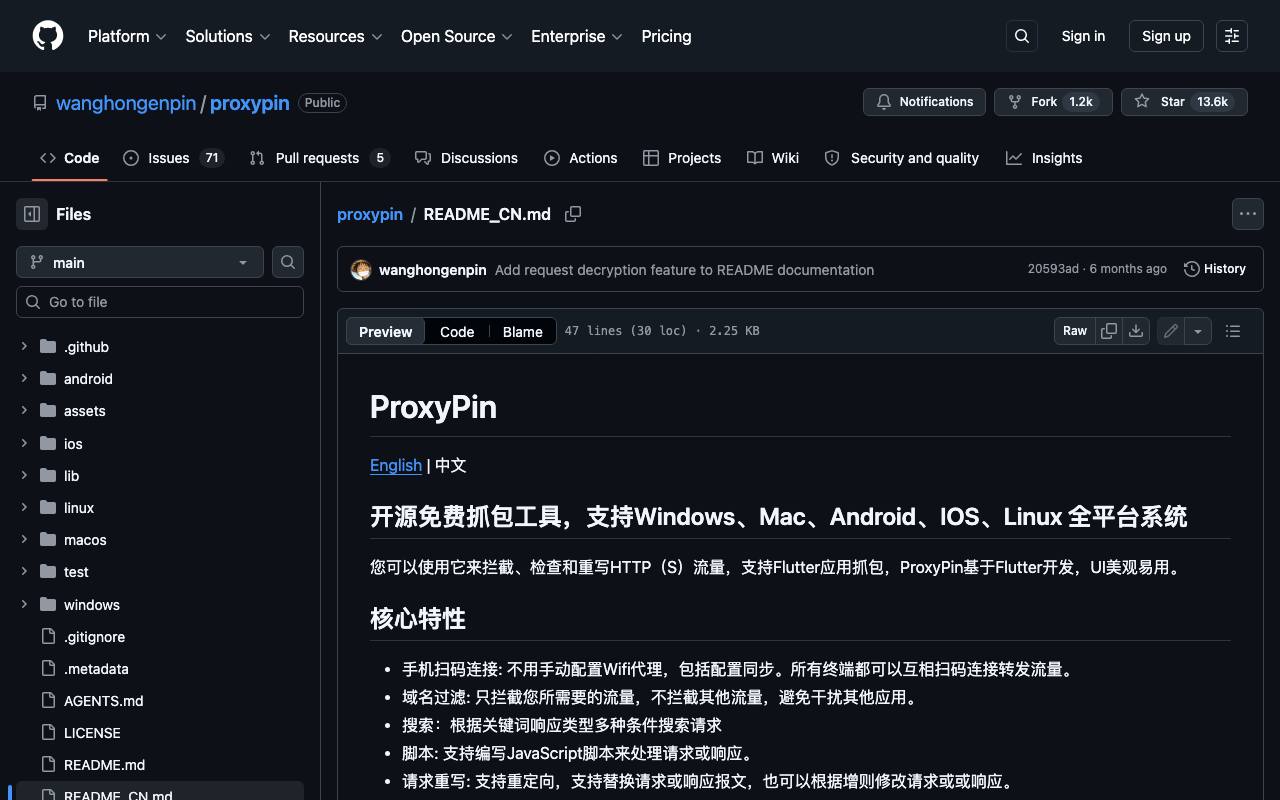The width and height of the screenshot is (1280, 800).
Task: Click the Sign in link
Action: coord(1083,36)
